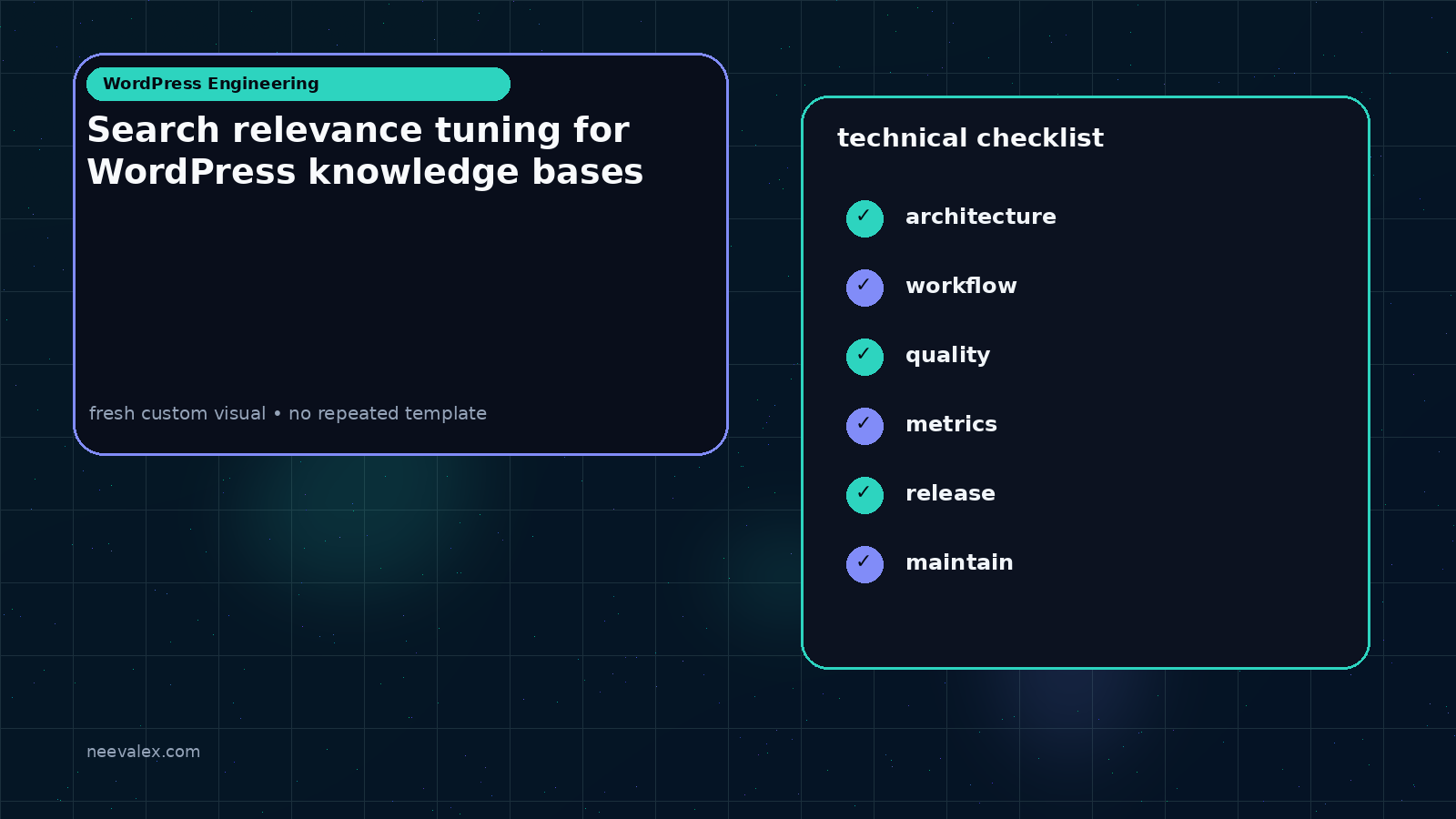1456x819 pixels.
Task: Click the checkmark icon beside maintain
Action: click(x=864, y=564)
